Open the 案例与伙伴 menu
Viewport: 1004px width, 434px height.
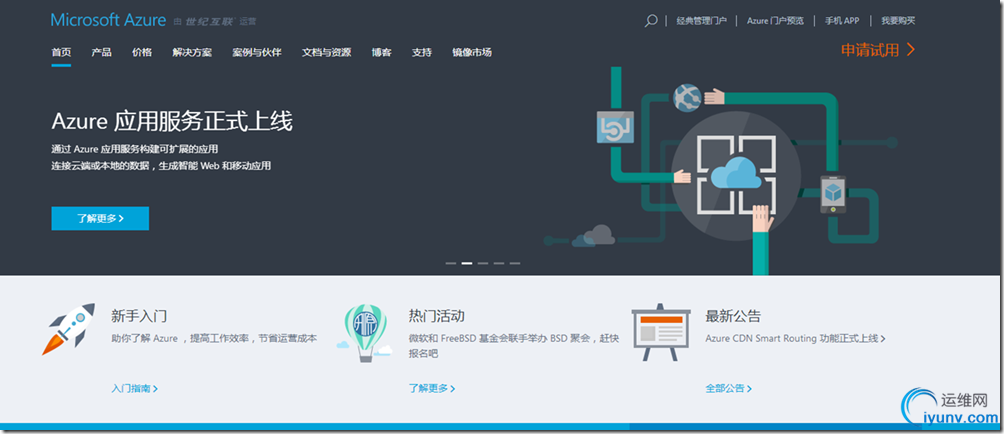[x=257, y=52]
